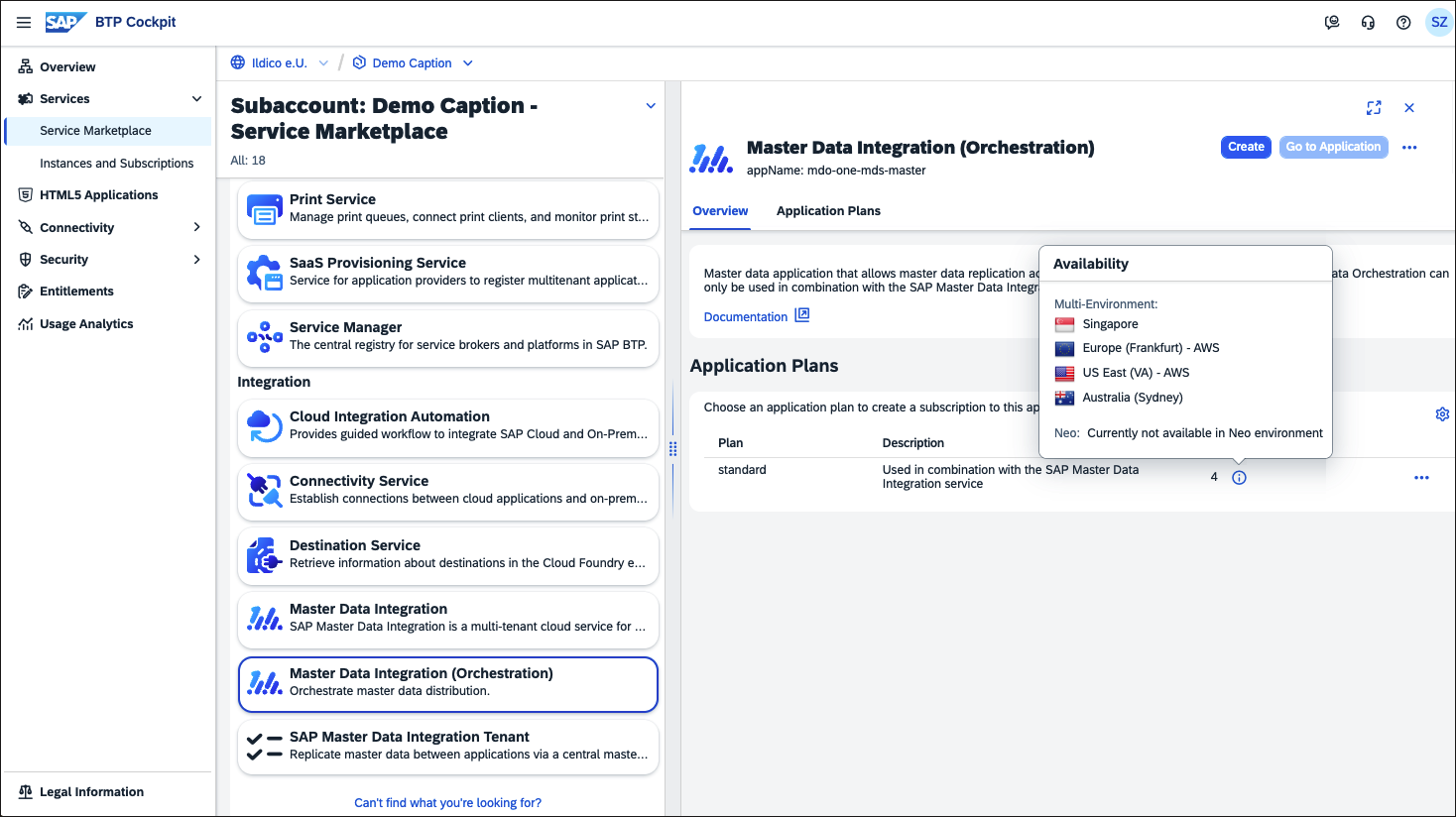The height and width of the screenshot is (817, 1456).
Task: Click the Integration category heading
Action: click(x=274, y=382)
